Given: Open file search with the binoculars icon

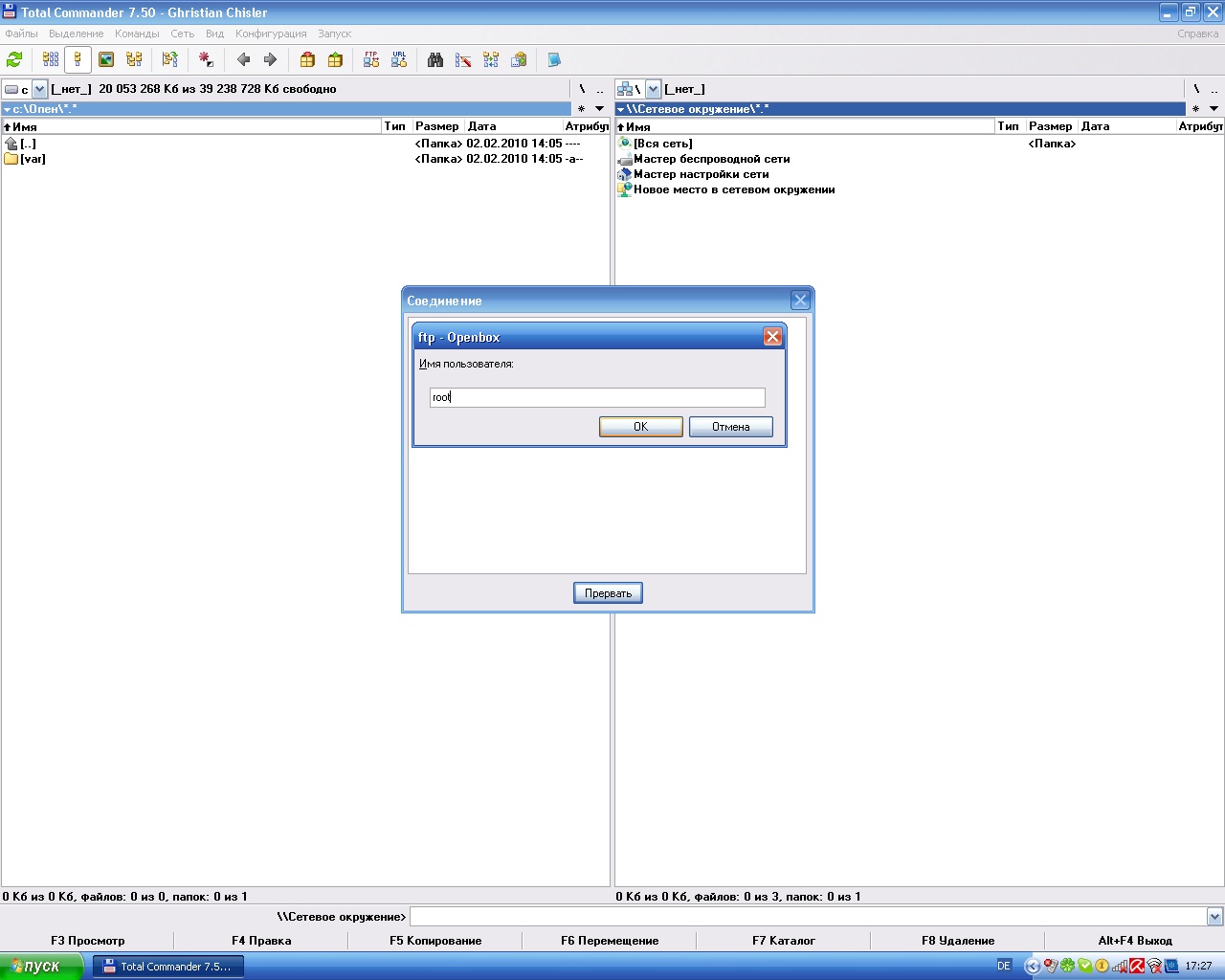Looking at the screenshot, I should pos(435,59).
